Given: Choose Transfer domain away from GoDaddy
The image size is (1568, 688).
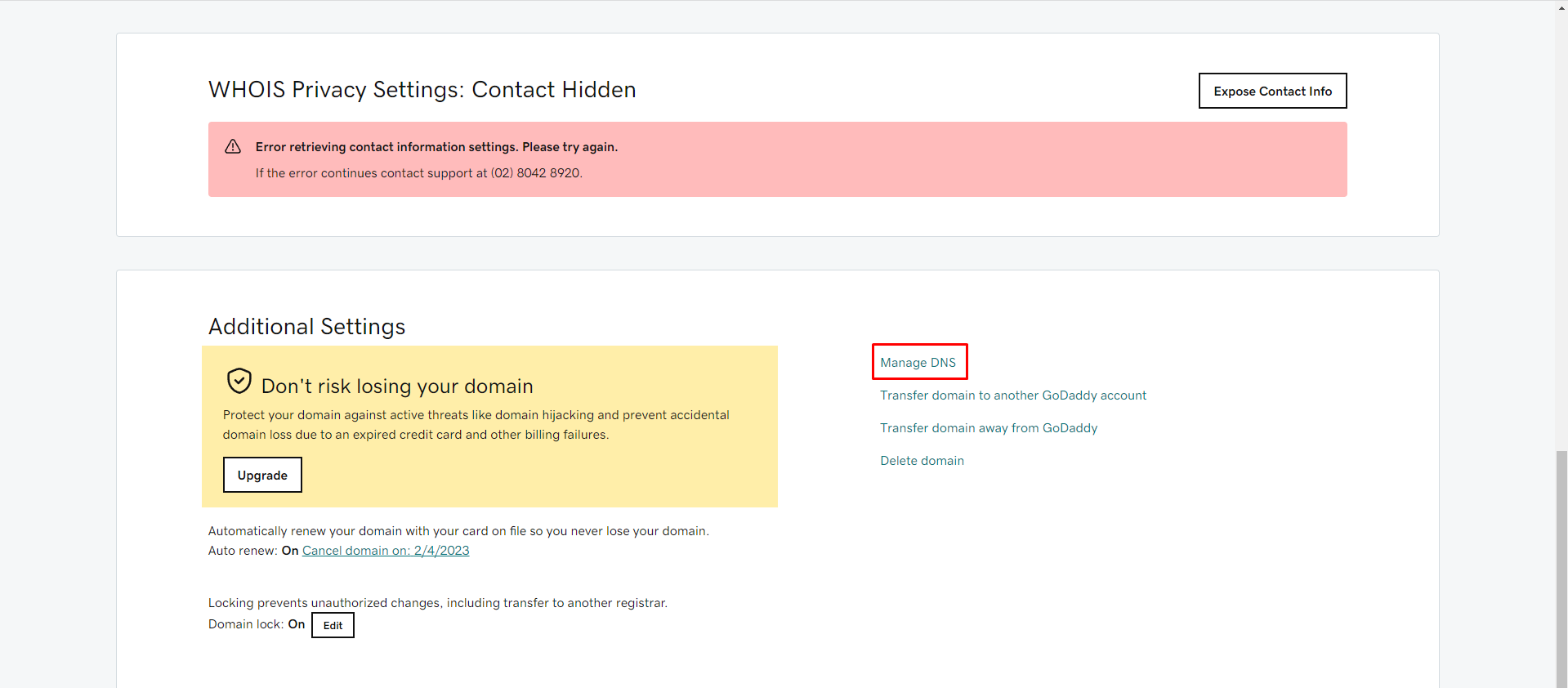Looking at the screenshot, I should pos(988,428).
